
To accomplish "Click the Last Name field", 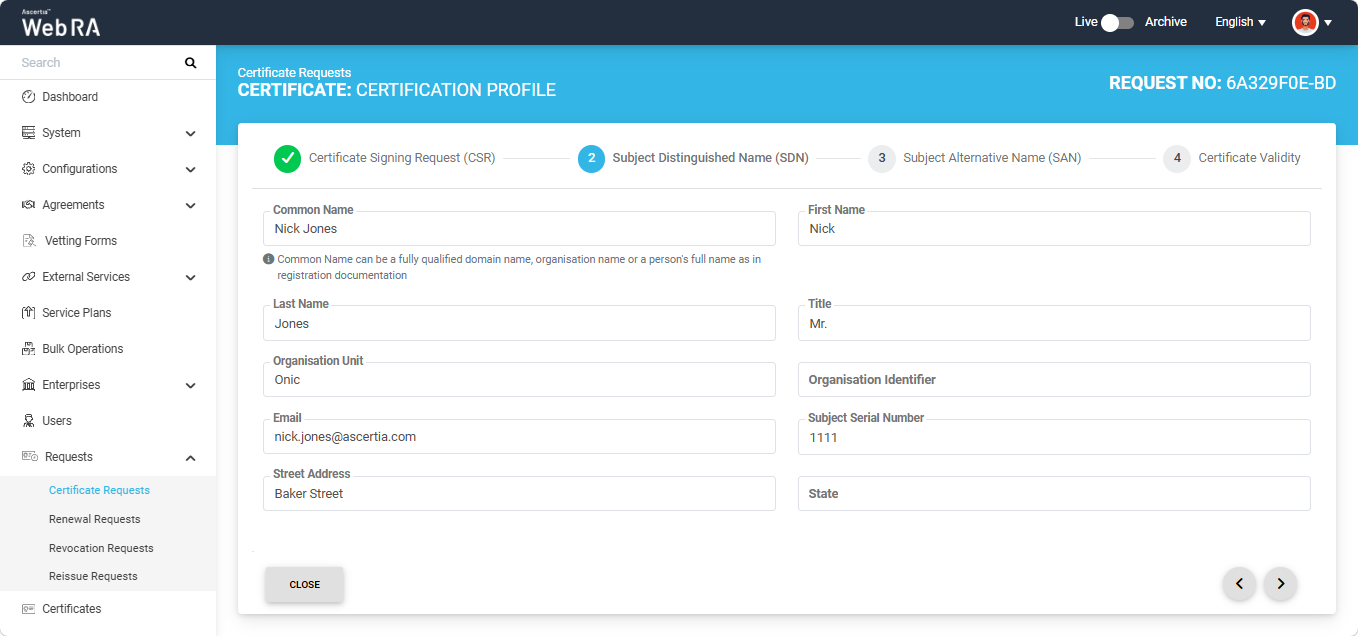I will [x=519, y=323].
